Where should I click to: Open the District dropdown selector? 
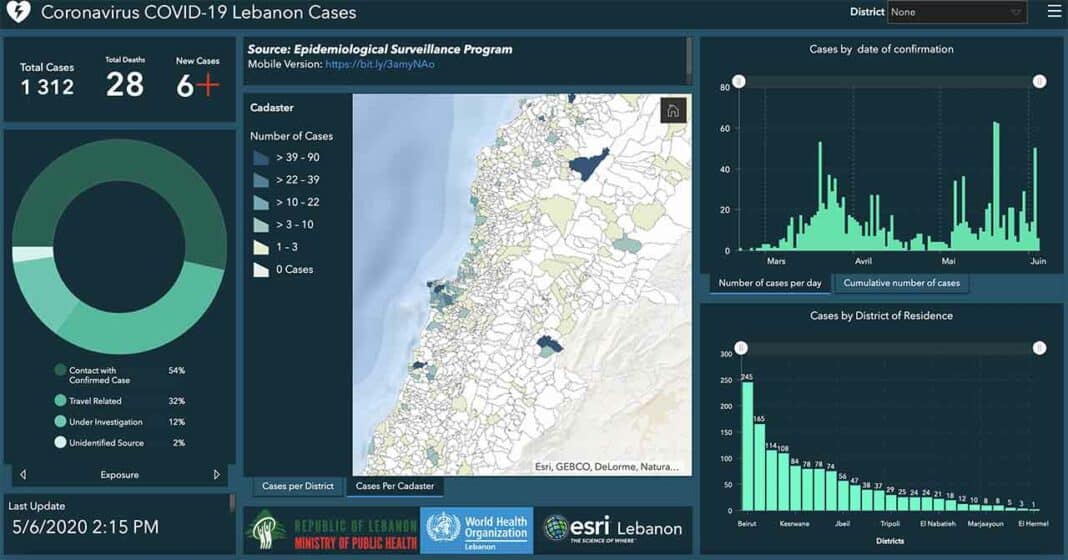click(957, 12)
